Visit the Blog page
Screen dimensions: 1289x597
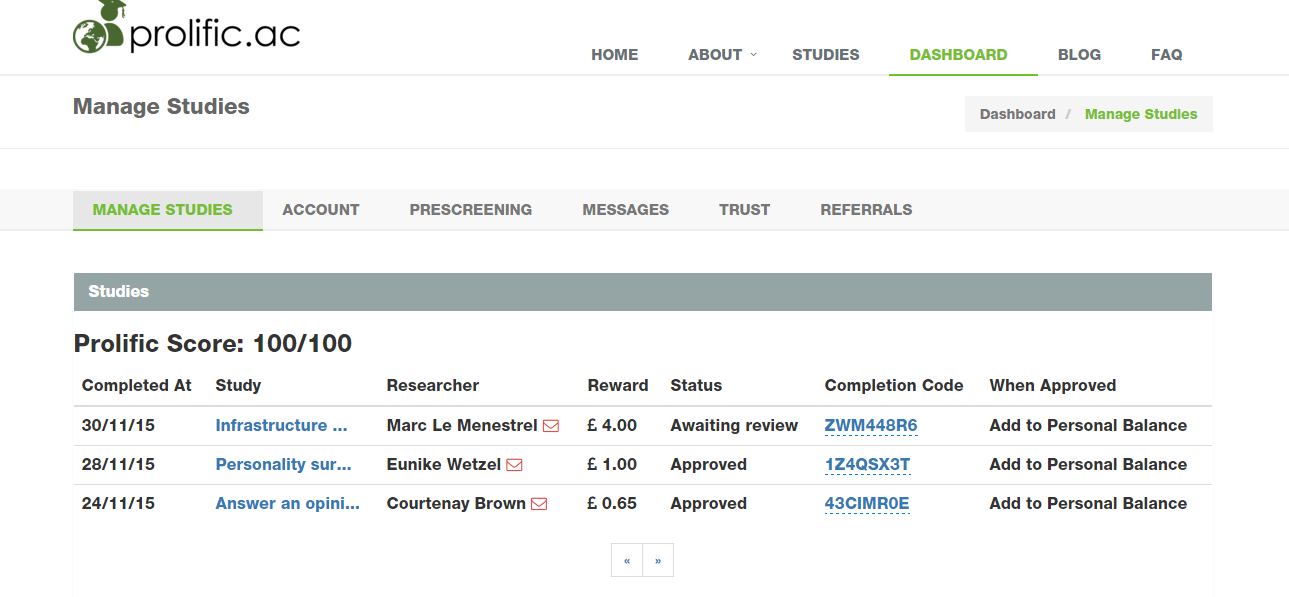tap(1079, 55)
